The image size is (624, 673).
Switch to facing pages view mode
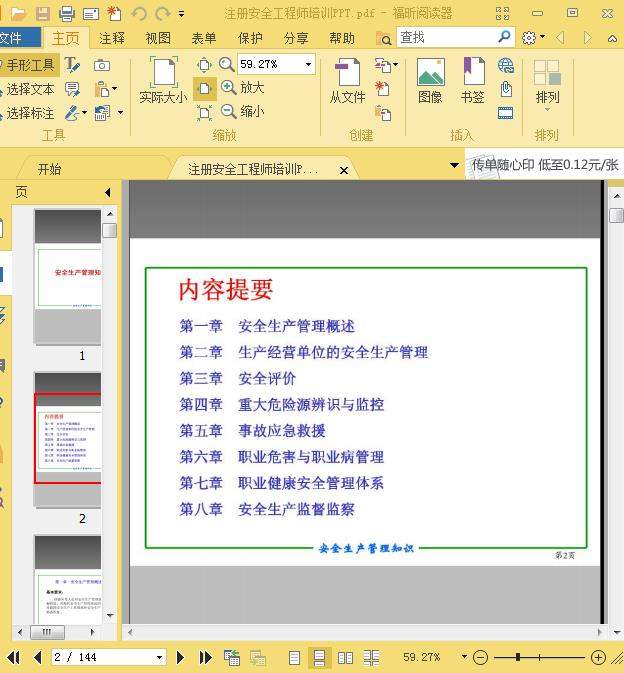tap(345, 658)
